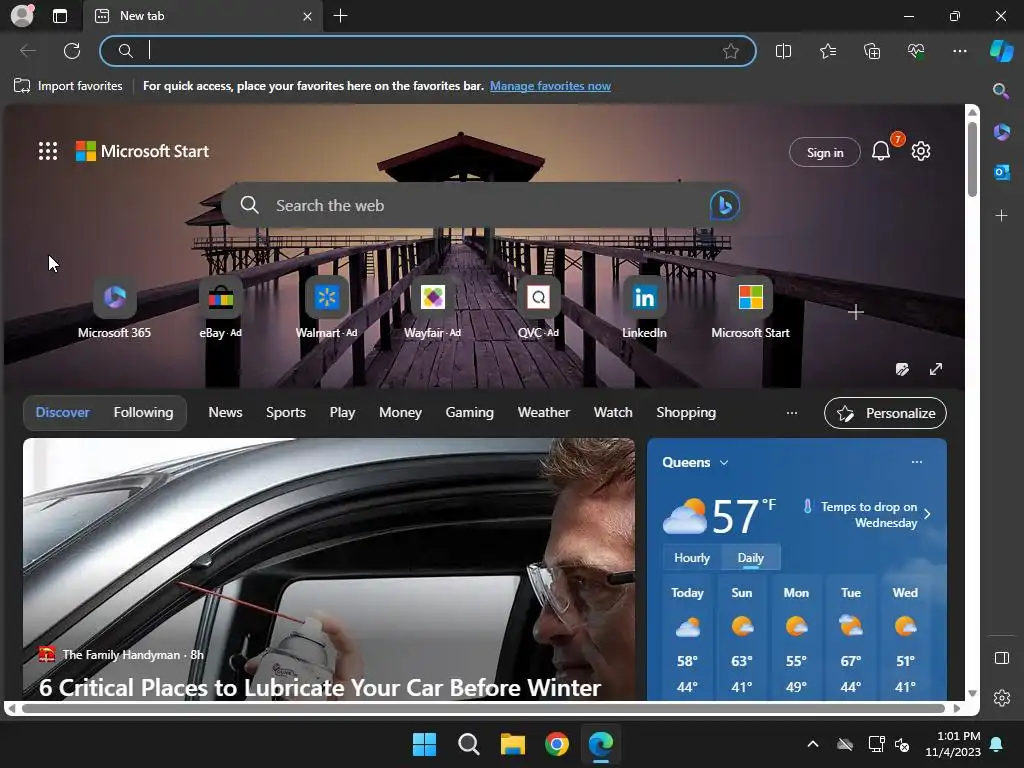Open eBay quick link tile
The height and width of the screenshot is (768, 1024).
pos(221,309)
